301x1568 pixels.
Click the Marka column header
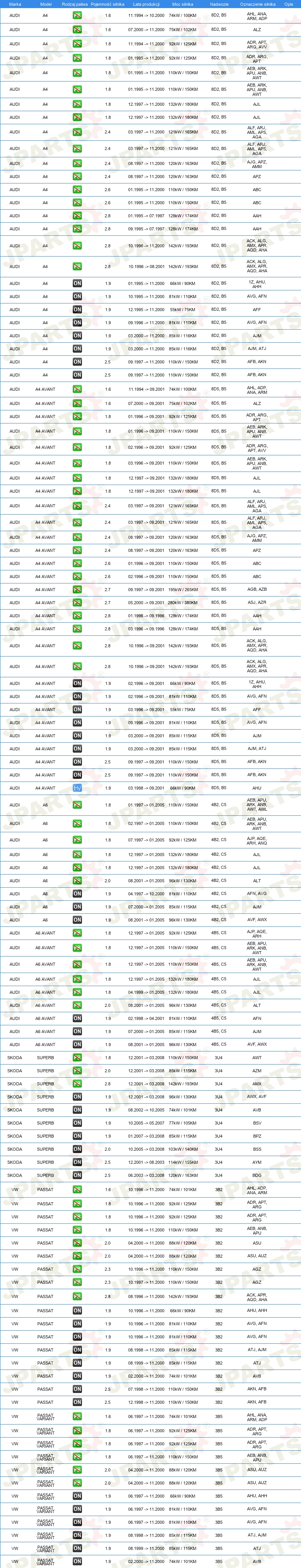point(15,3)
